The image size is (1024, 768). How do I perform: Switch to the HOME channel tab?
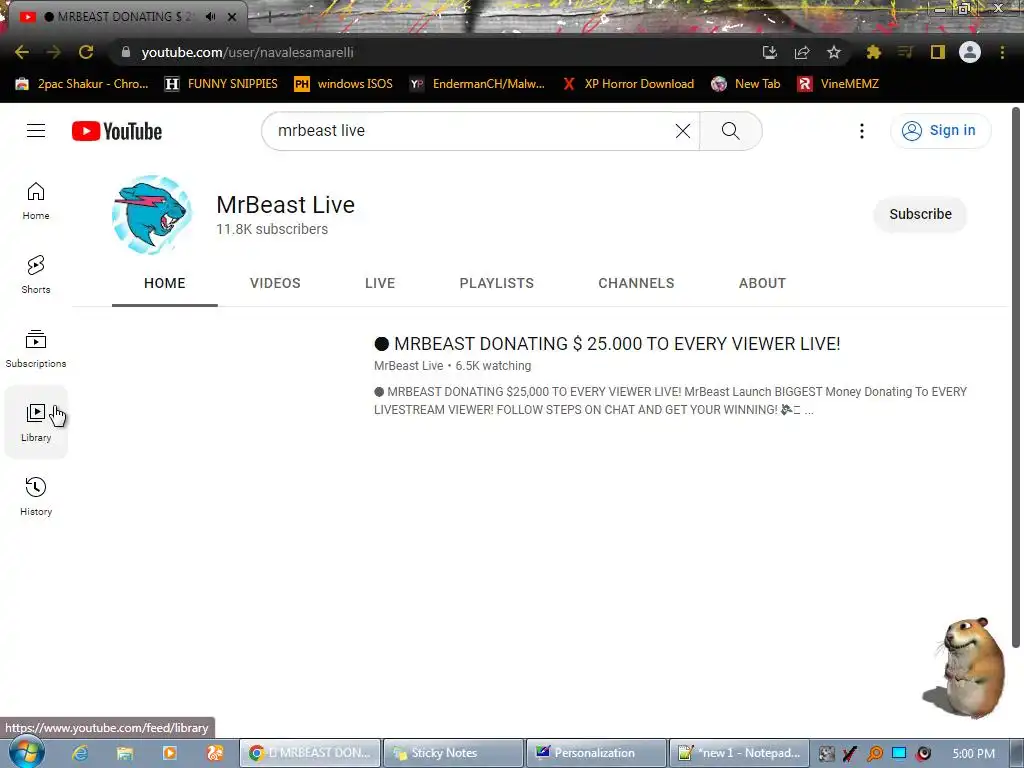[165, 283]
